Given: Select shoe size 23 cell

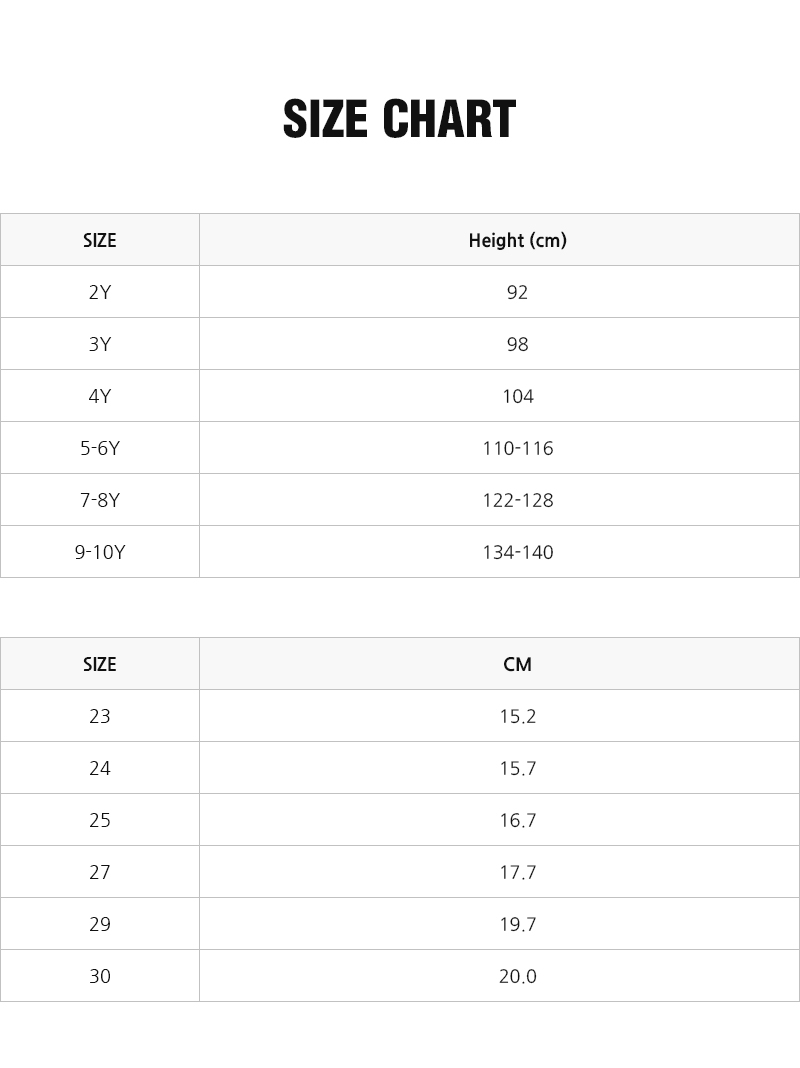Looking at the screenshot, I should (100, 716).
